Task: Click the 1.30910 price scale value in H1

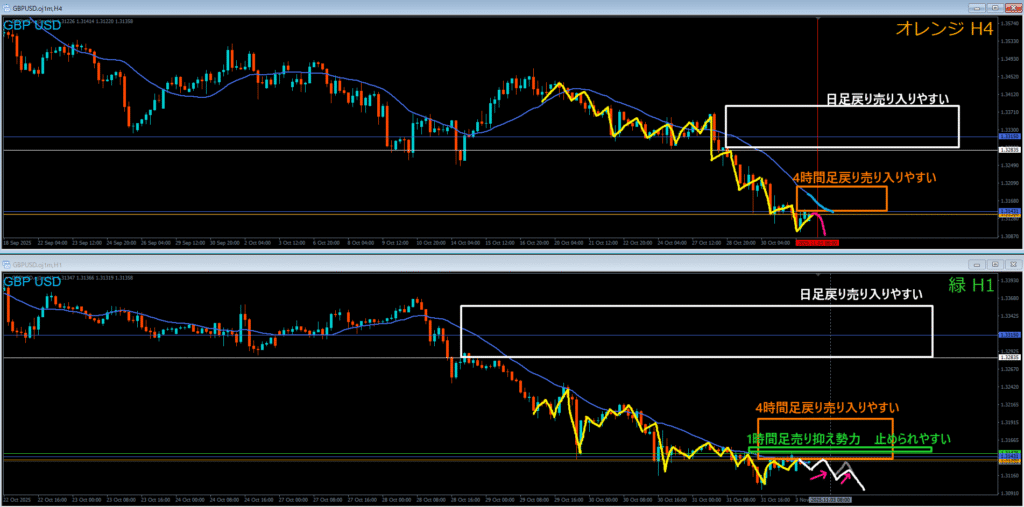Action: coord(1010,493)
